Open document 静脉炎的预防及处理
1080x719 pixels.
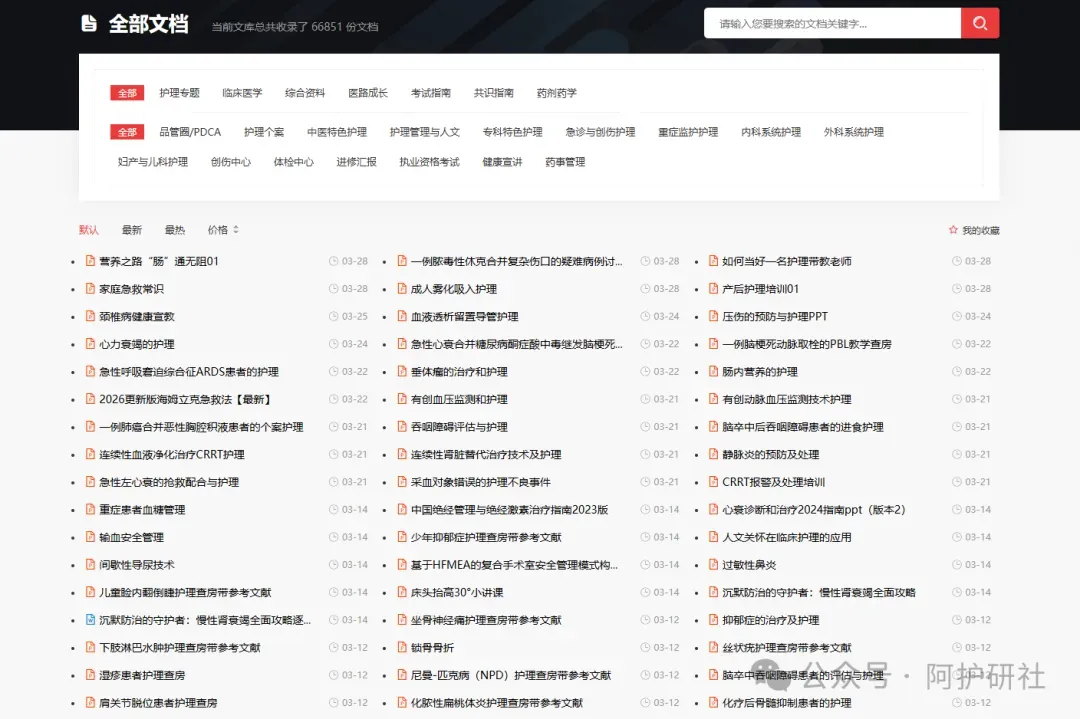[770, 455]
